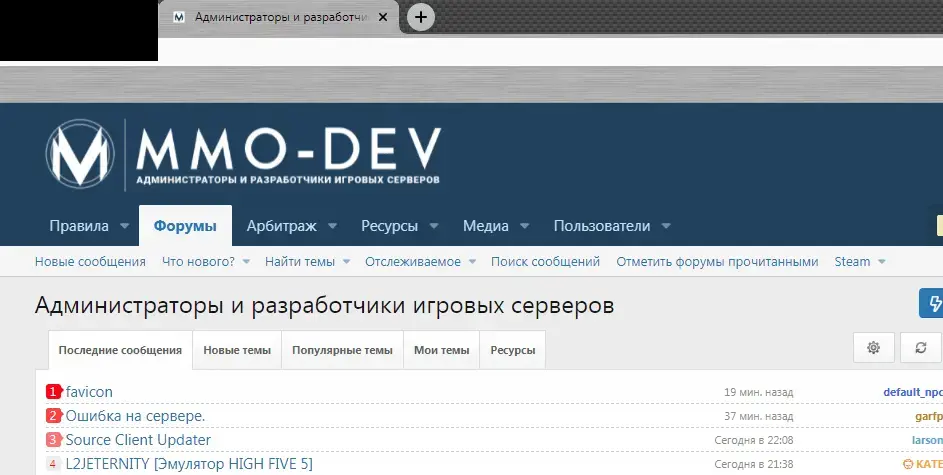Open the favicon thread
943x475 pixels.
click(x=89, y=392)
